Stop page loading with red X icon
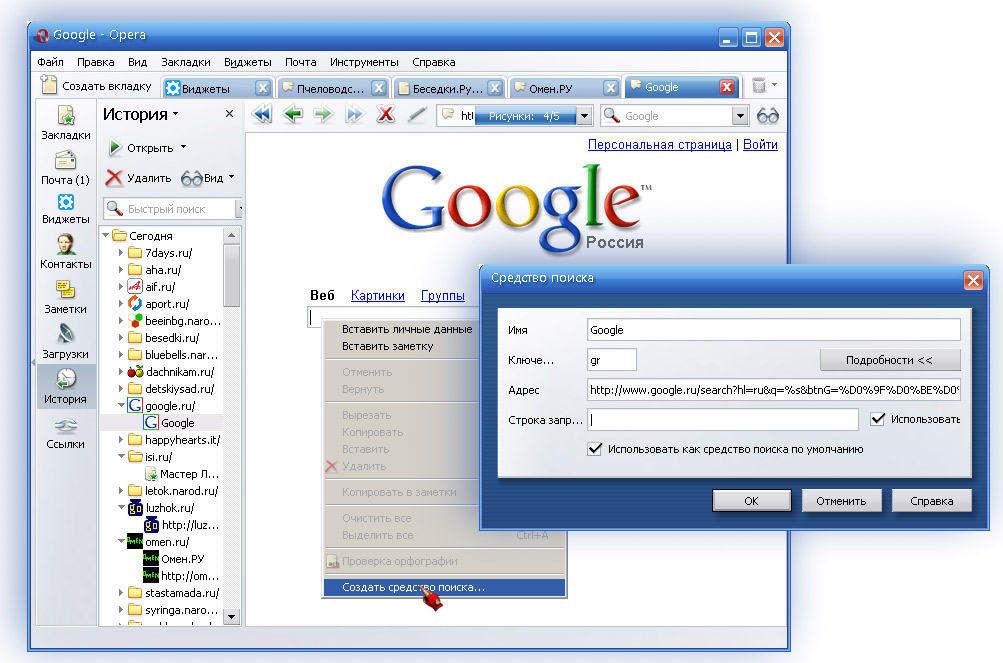The height and width of the screenshot is (663, 1003). coord(385,115)
